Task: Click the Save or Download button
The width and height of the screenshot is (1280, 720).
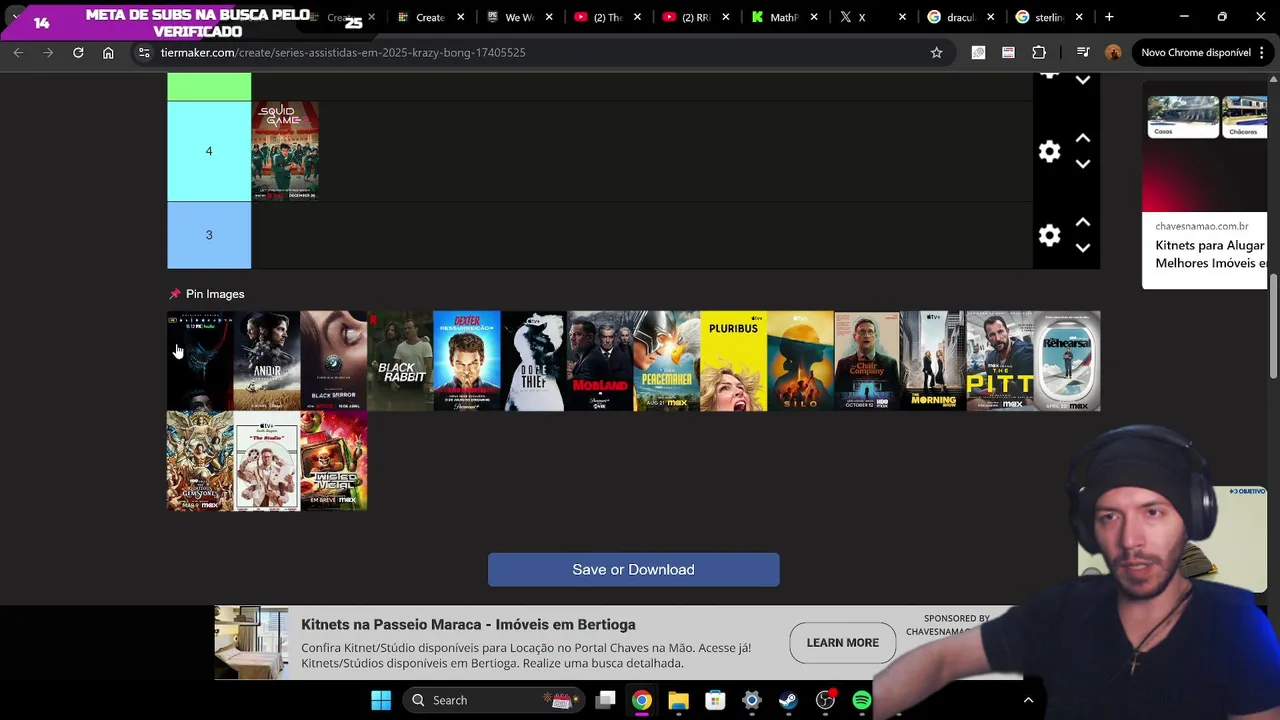Action: pyautogui.click(x=633, y=569)
